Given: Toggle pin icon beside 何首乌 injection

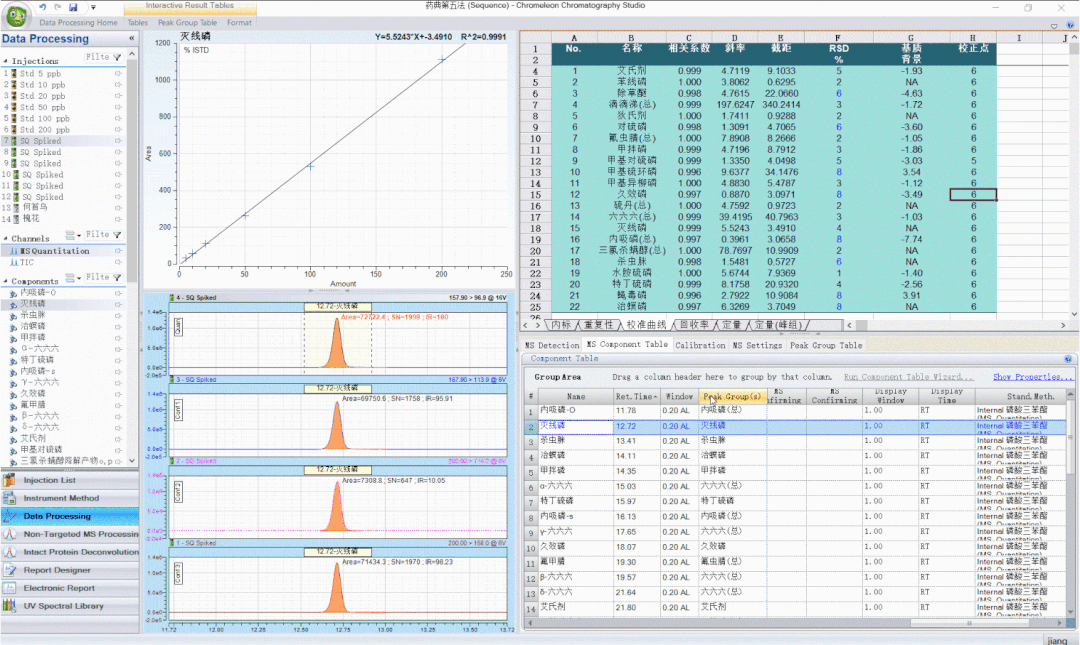Looking at the screenshot, I should click(x=119, y=207).
